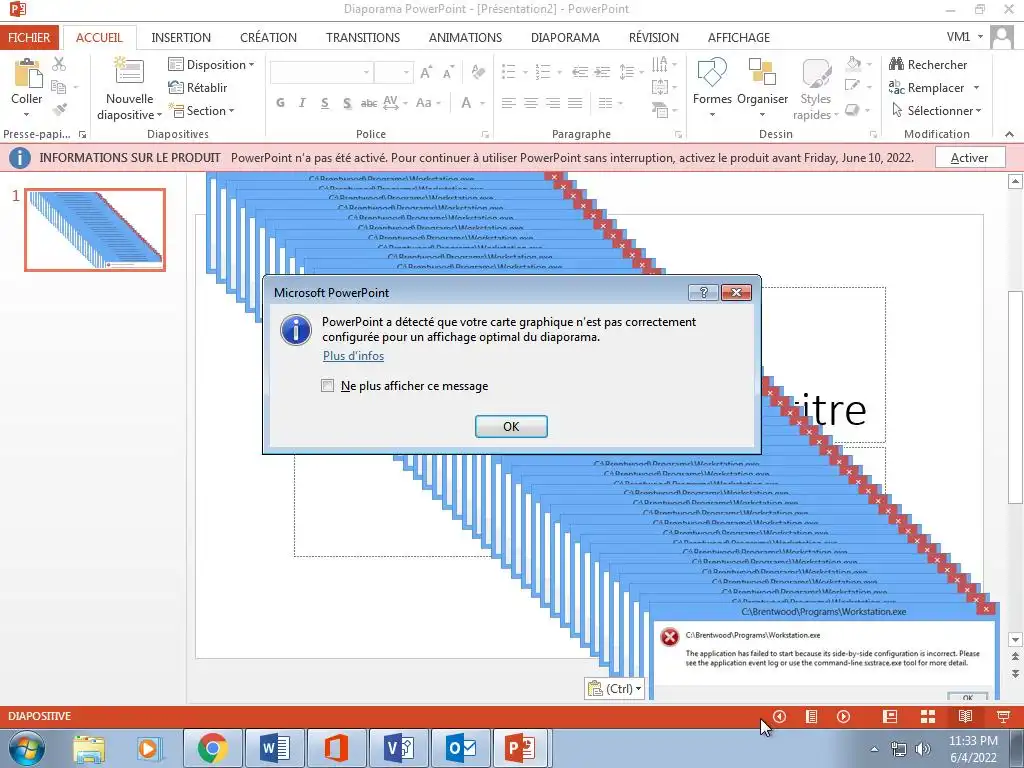Click OK in the Microsoft PowerPoint dialog
Image resolution: width=1024 pixels, height=768 pixels.
[x=511, y=426]
